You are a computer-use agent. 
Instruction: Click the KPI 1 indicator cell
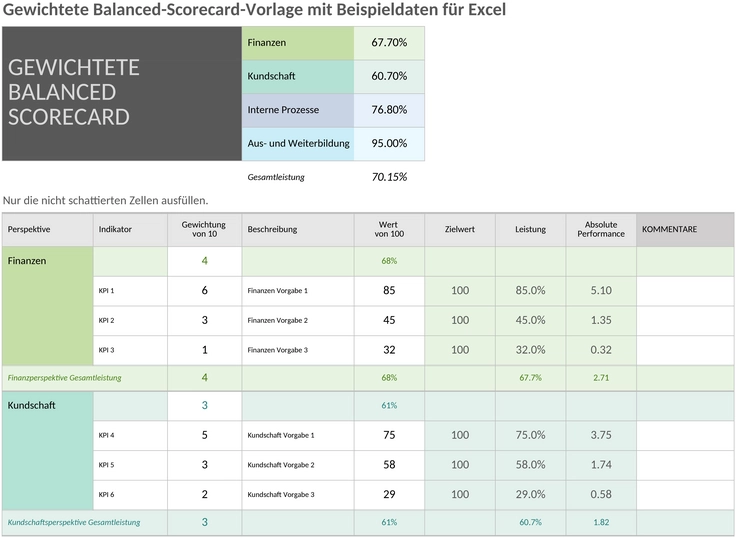(x=130, y=291)
